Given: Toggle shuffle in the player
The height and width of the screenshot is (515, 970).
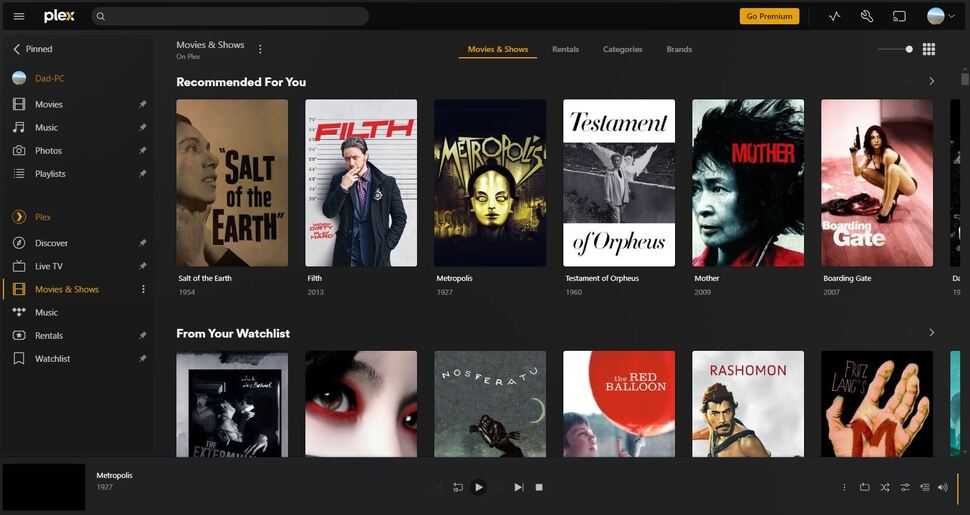Looking at the screenshot, I should (885, 487).
